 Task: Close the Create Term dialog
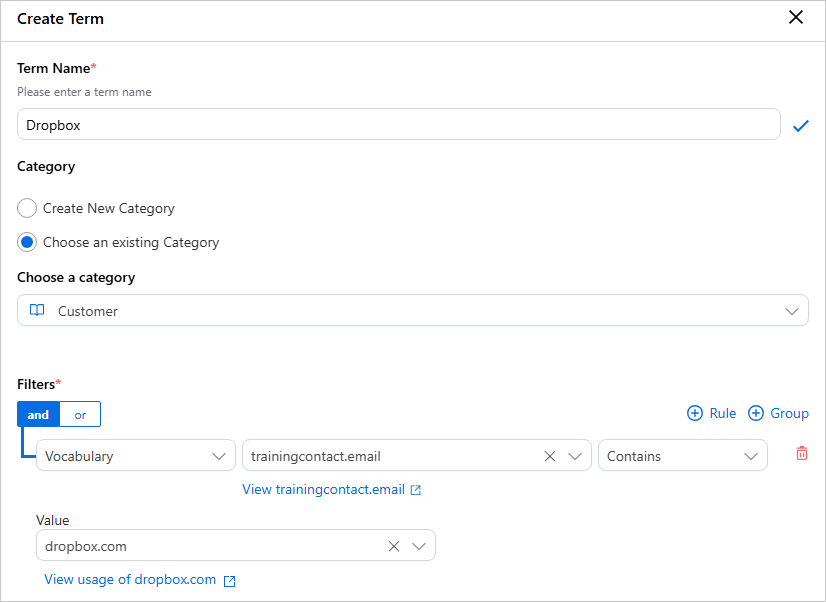(795, 17)
